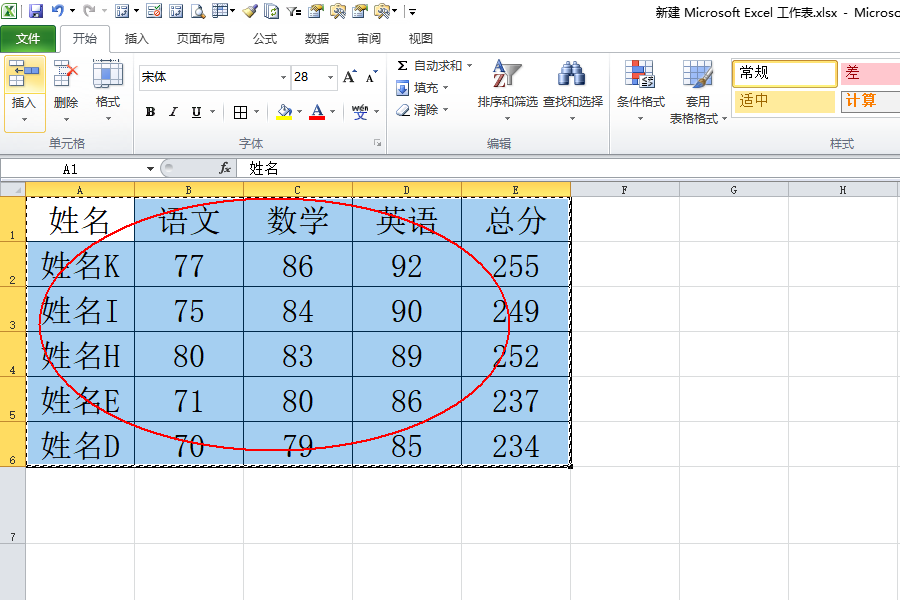
Task: Open Conditional Formatting icon
Action: pos(640,74)
